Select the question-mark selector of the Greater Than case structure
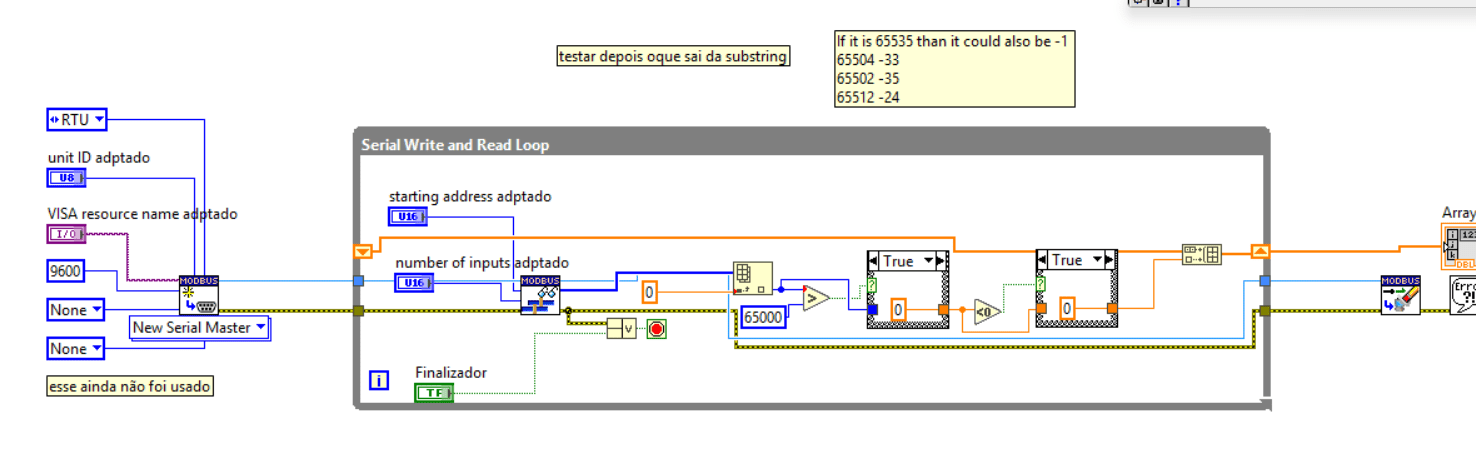Image resolution: width=1476 pixels, height=451 pixels. tap(871, 285)
